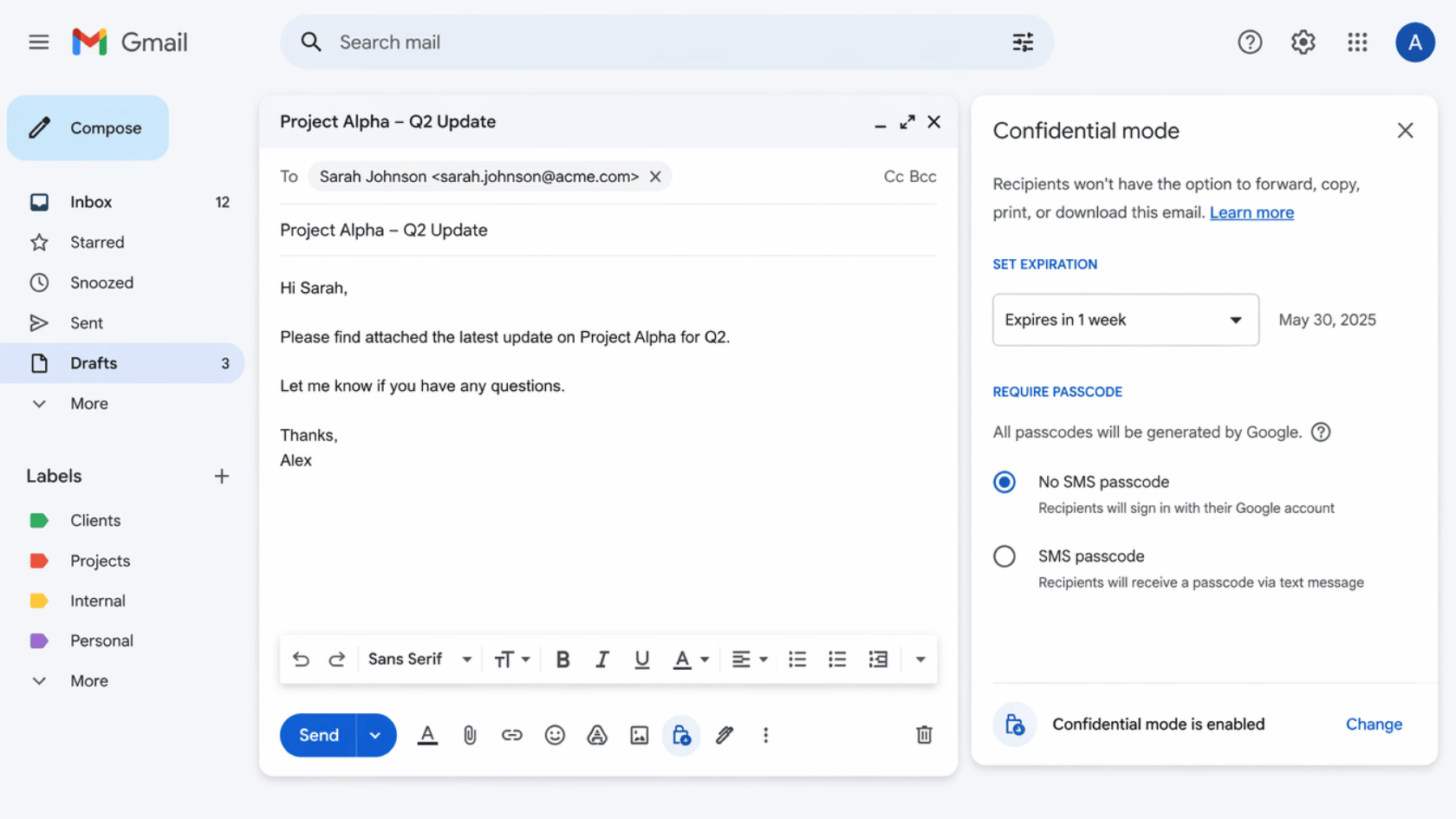The image size is (1456, 819).
Task: Open the main menu hamburger icon
Action: 38,42
